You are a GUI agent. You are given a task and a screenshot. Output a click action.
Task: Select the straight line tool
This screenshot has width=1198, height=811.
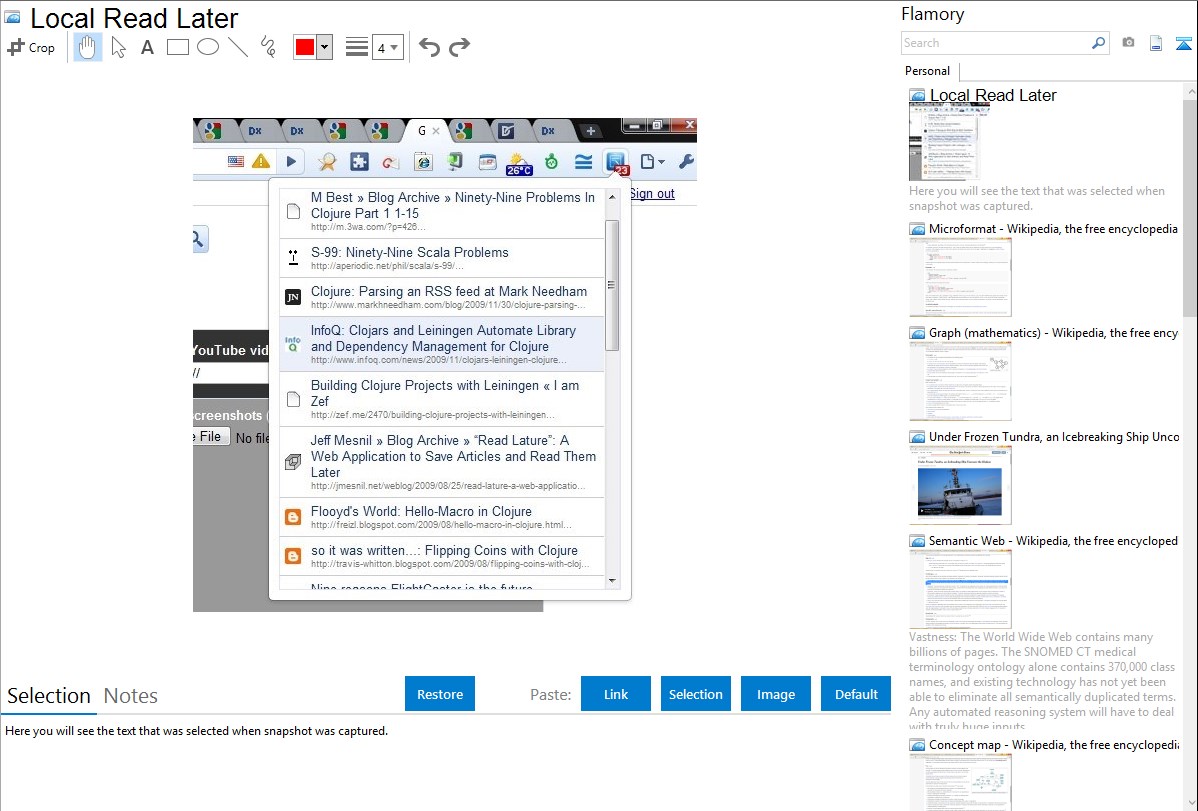click(238, 47)
